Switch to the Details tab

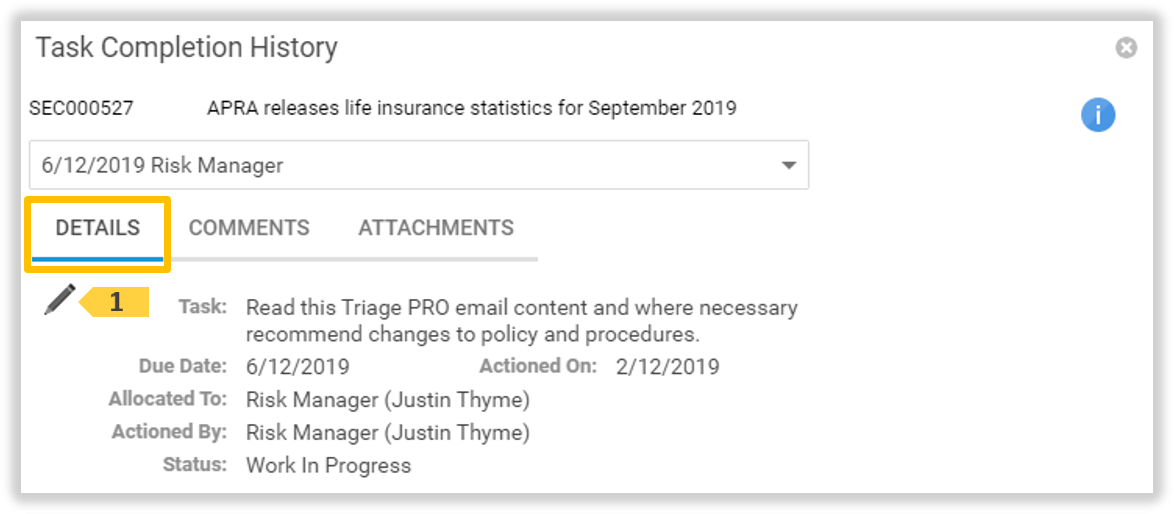point(98,228)
